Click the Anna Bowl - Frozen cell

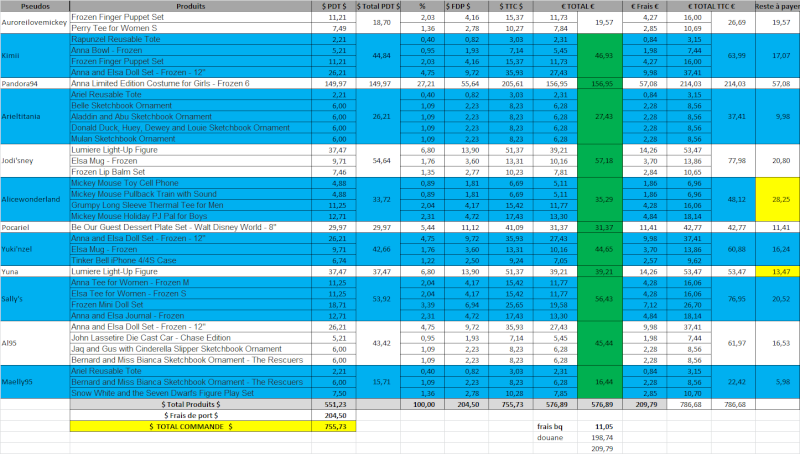point(190,51)
